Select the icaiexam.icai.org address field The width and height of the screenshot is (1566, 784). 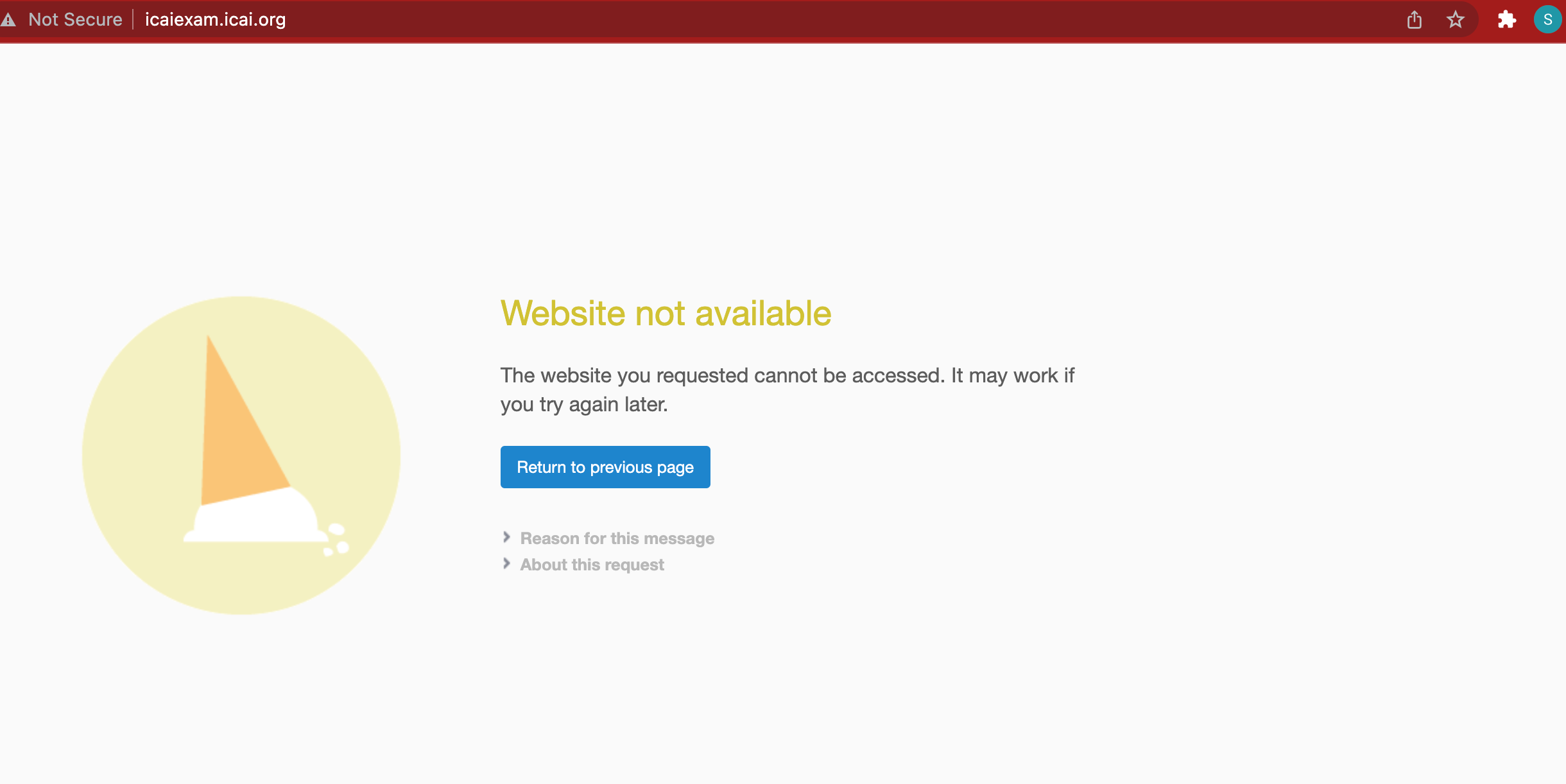[216, 20]
